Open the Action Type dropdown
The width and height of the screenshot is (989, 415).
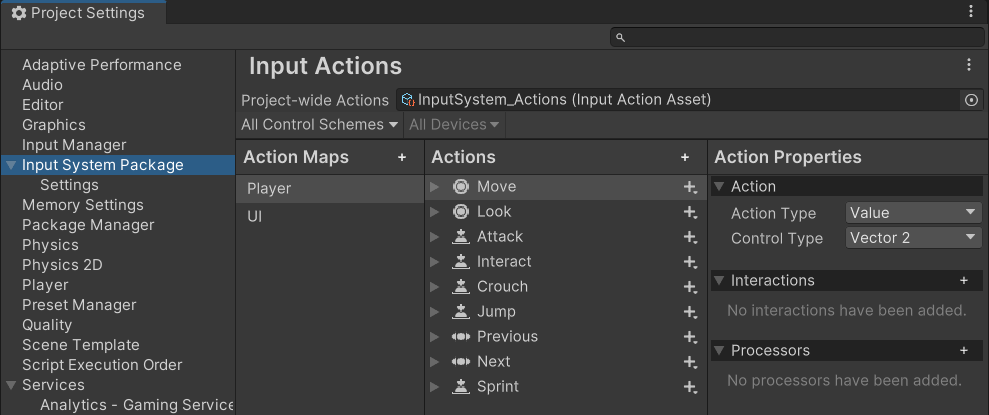coord(913,213)
